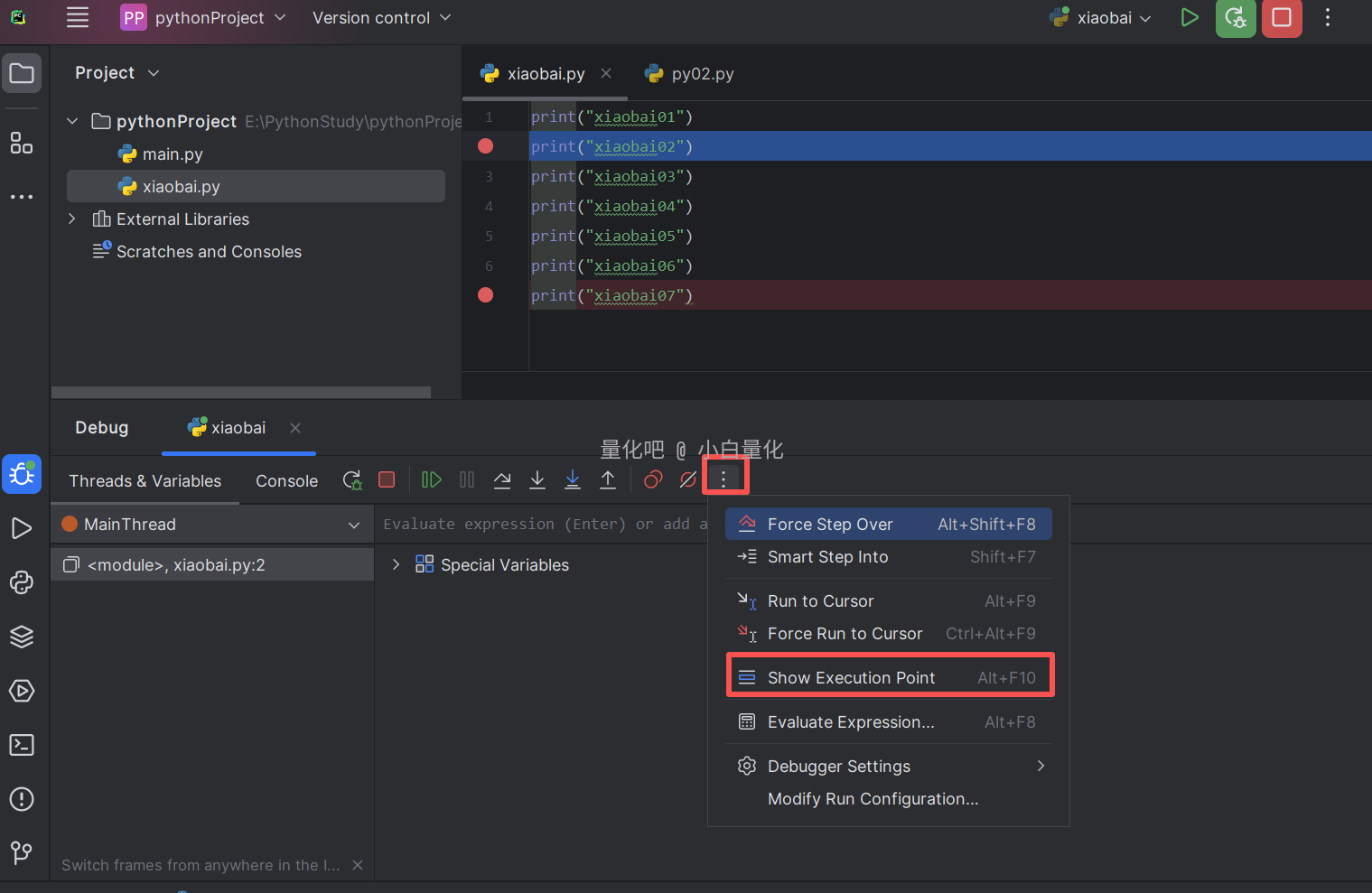
Task: Open the MainThread thread dropdown
Action: pyautogui.click(x=353, y=525)
